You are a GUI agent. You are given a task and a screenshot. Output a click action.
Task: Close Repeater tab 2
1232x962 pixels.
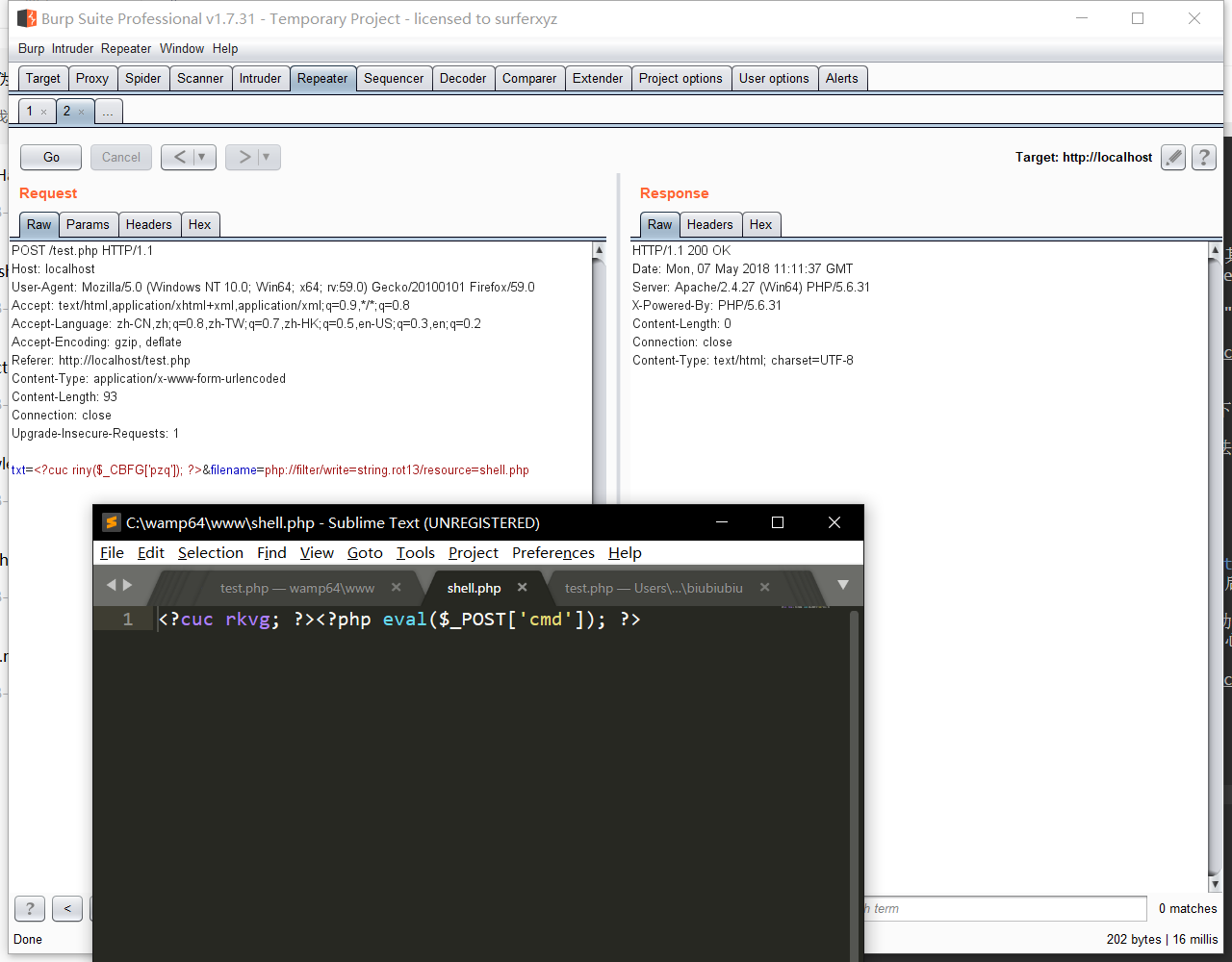[81, 113]
